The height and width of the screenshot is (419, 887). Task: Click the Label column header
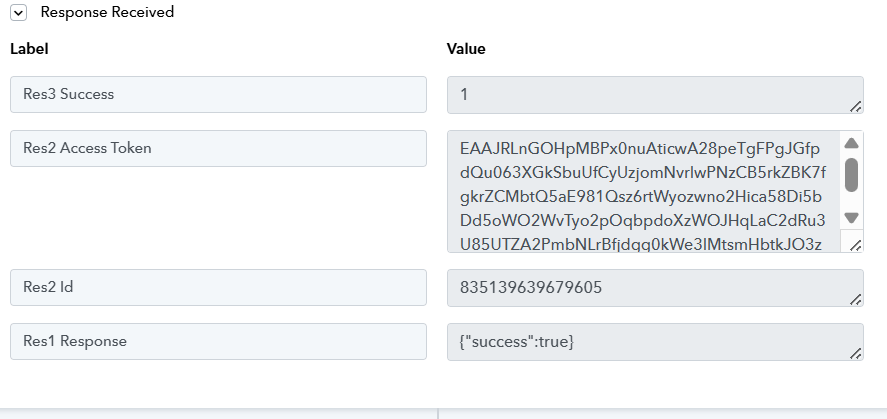point(29,49)
